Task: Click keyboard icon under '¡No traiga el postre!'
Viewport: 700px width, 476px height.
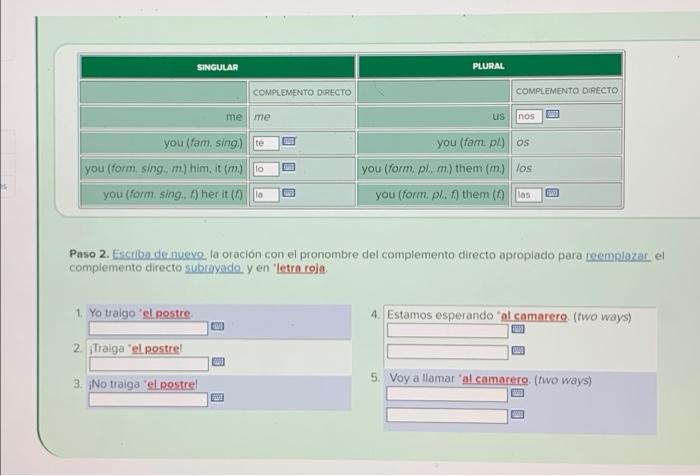Action: pos(217,397)
